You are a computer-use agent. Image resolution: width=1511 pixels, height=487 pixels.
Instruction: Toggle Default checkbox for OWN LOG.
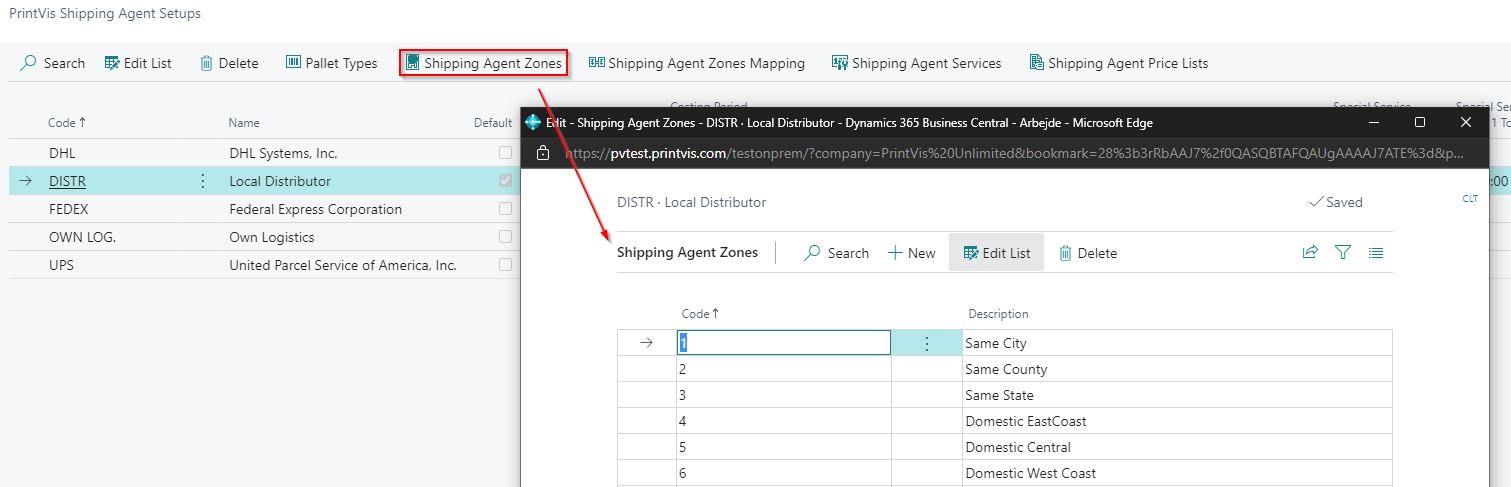pyautogui.click(x=505, y=237)
